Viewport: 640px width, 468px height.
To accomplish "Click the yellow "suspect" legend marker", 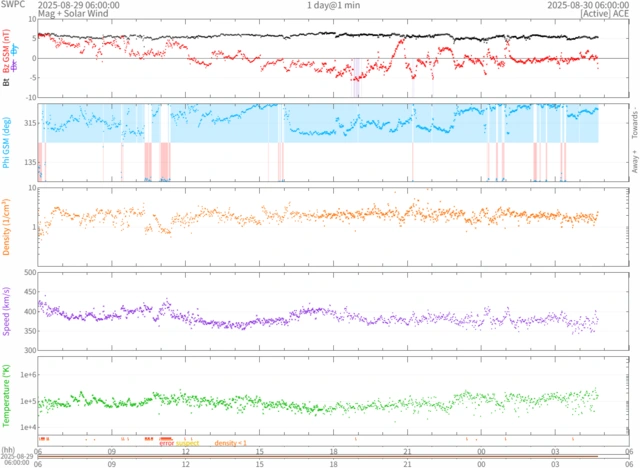I will click(188, 443).
